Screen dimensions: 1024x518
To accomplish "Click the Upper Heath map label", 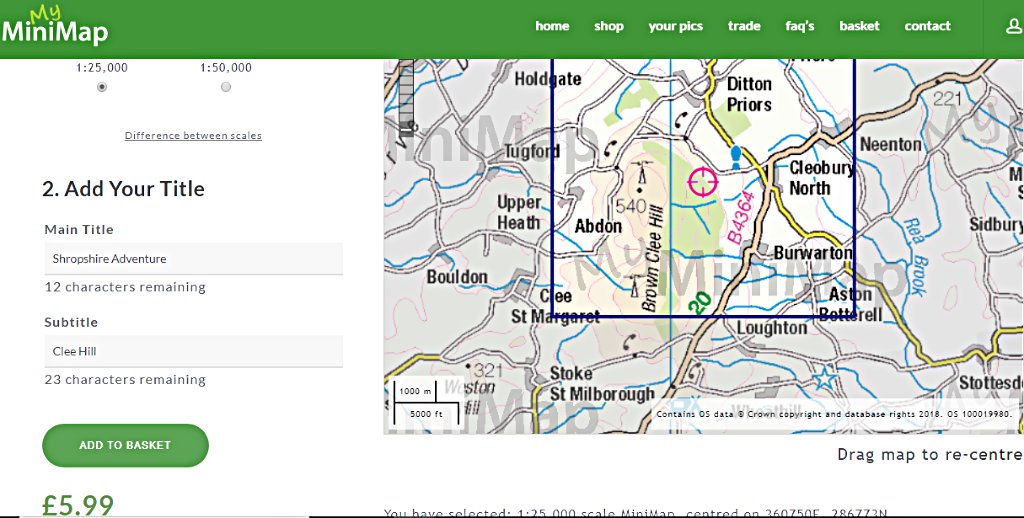I will pyautogui.click(x=519, y=212).
